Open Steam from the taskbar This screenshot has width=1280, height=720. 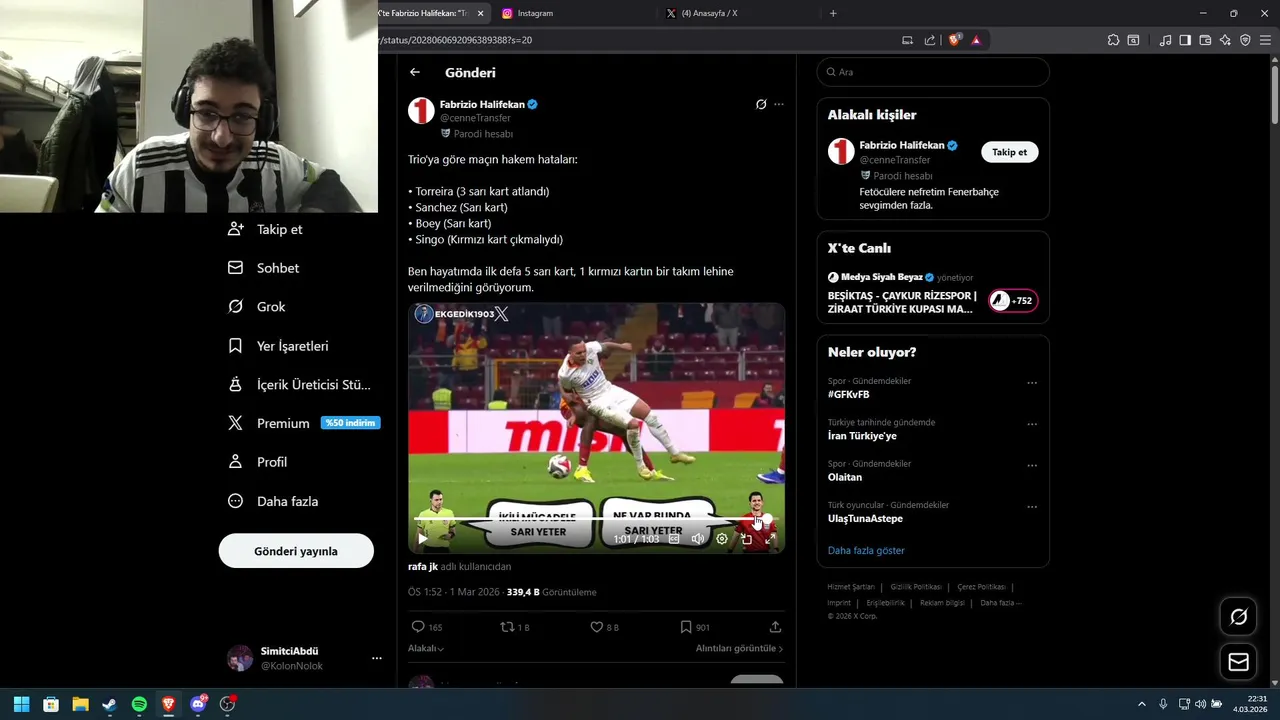tap(110, 704)
